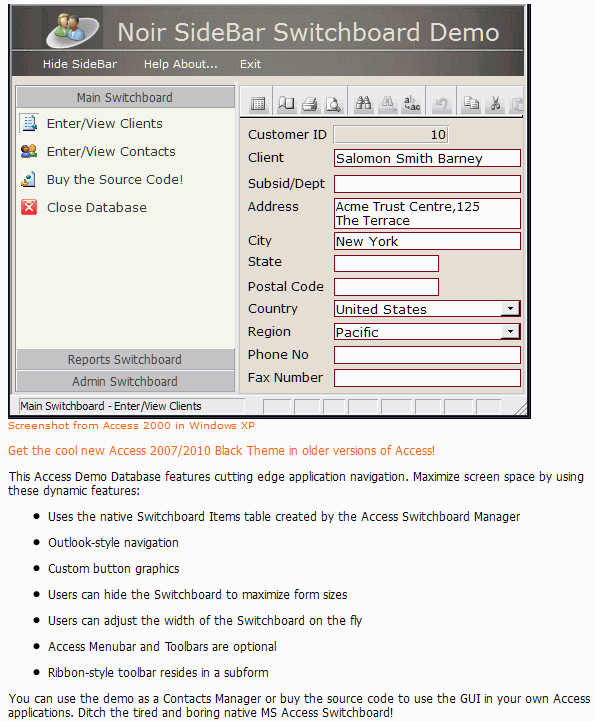
Task: Click the Find binoculars icon
Action: (x=363, y=103)
